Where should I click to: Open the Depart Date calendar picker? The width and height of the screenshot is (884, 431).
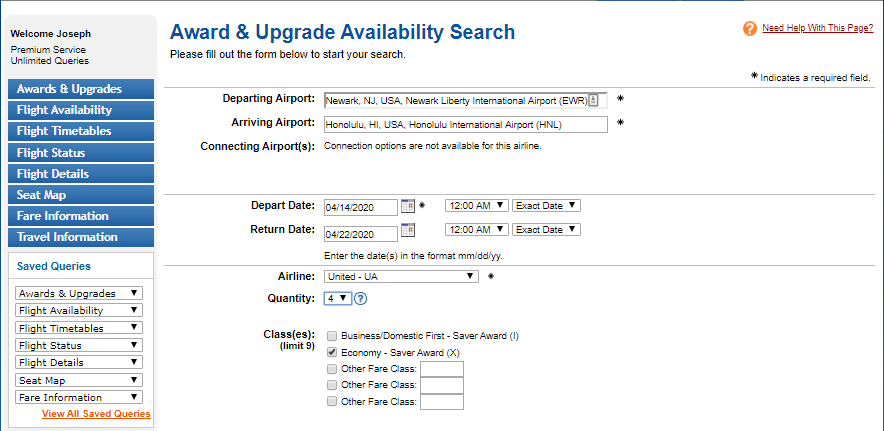click(408, 206)
